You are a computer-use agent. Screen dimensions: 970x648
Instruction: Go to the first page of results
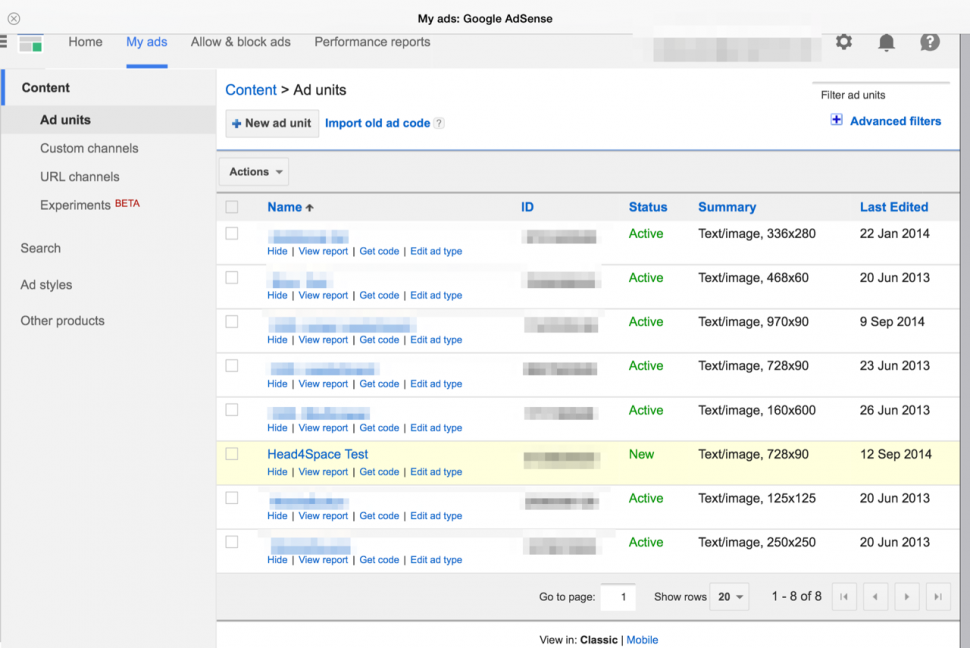[x=844, y=597]
